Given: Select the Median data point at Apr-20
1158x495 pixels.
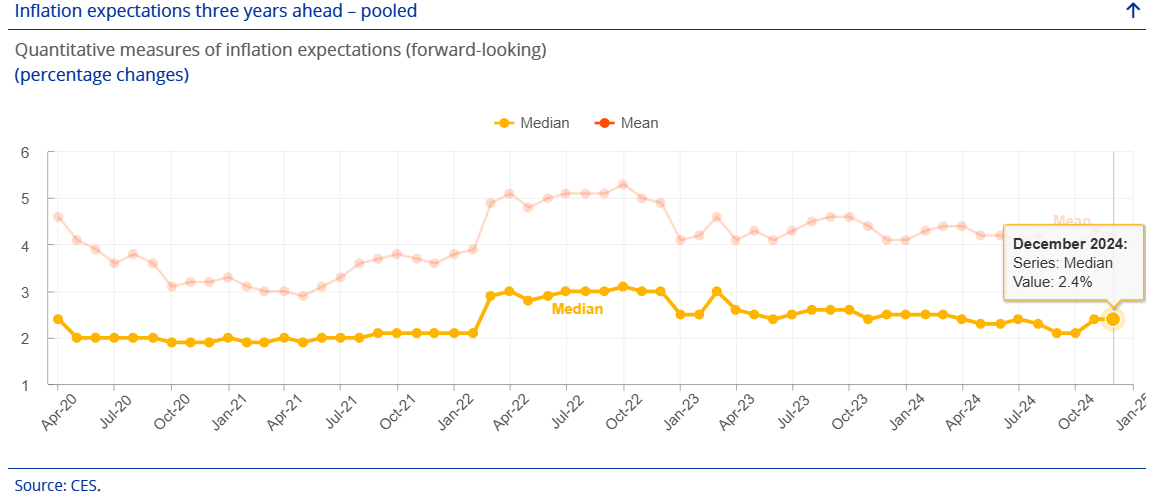Looking at the screenshot, I should [x=58, y=319].
